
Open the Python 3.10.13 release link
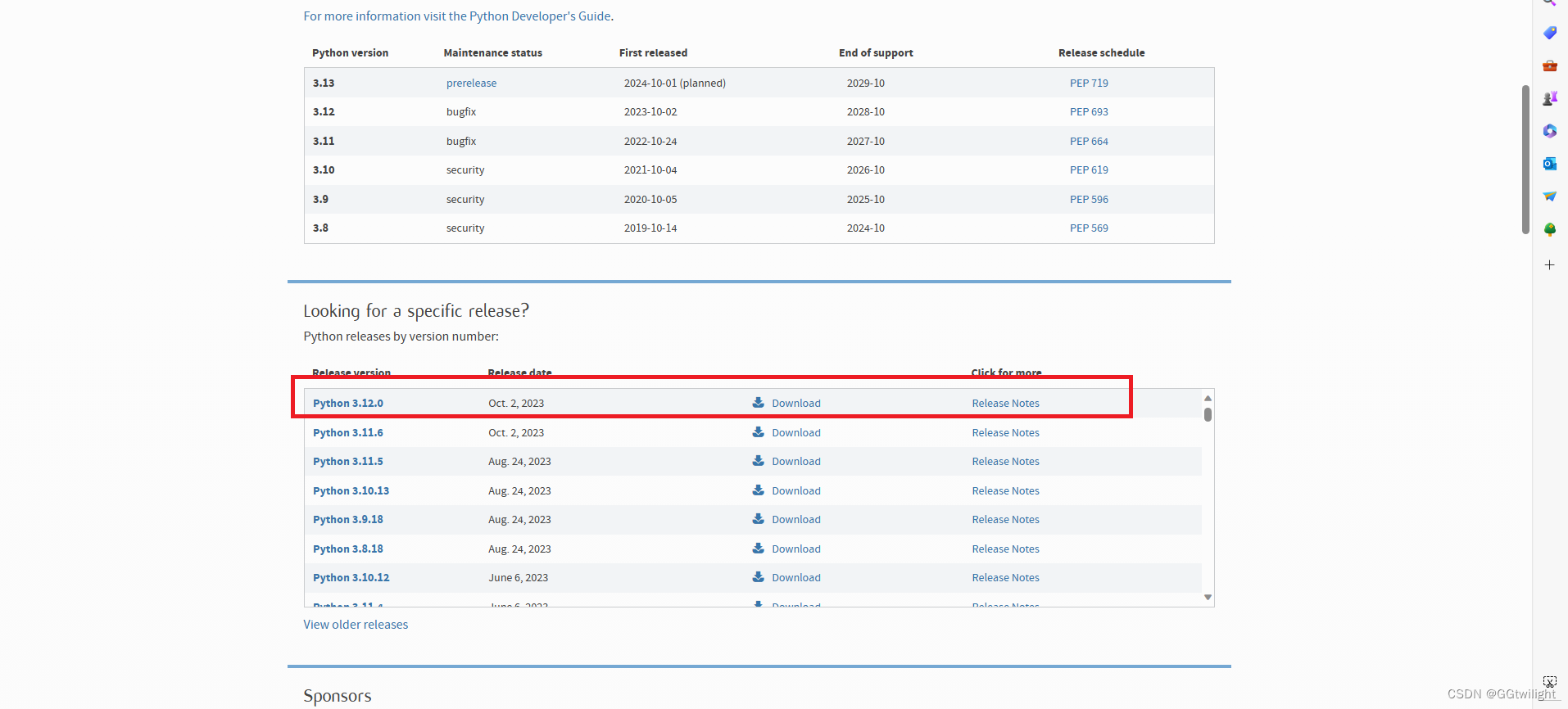coord(351,491)
